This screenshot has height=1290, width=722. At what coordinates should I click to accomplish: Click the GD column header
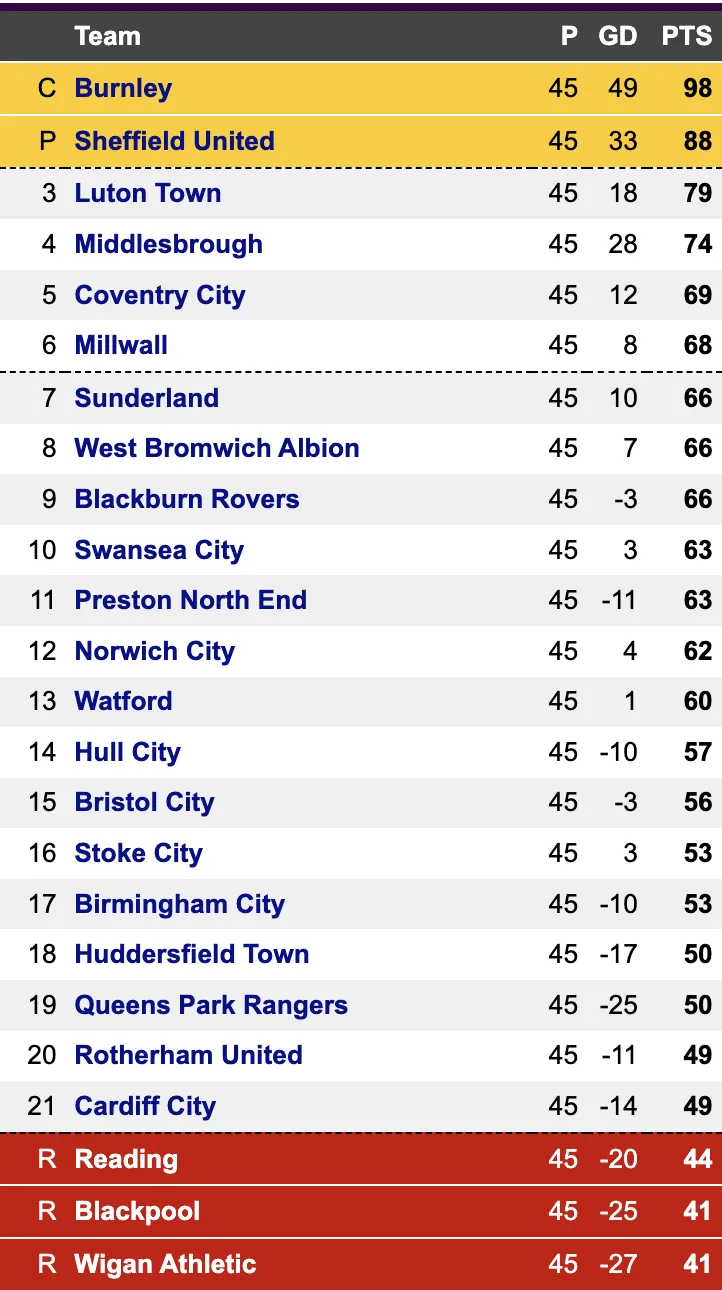tap(617, 36)
